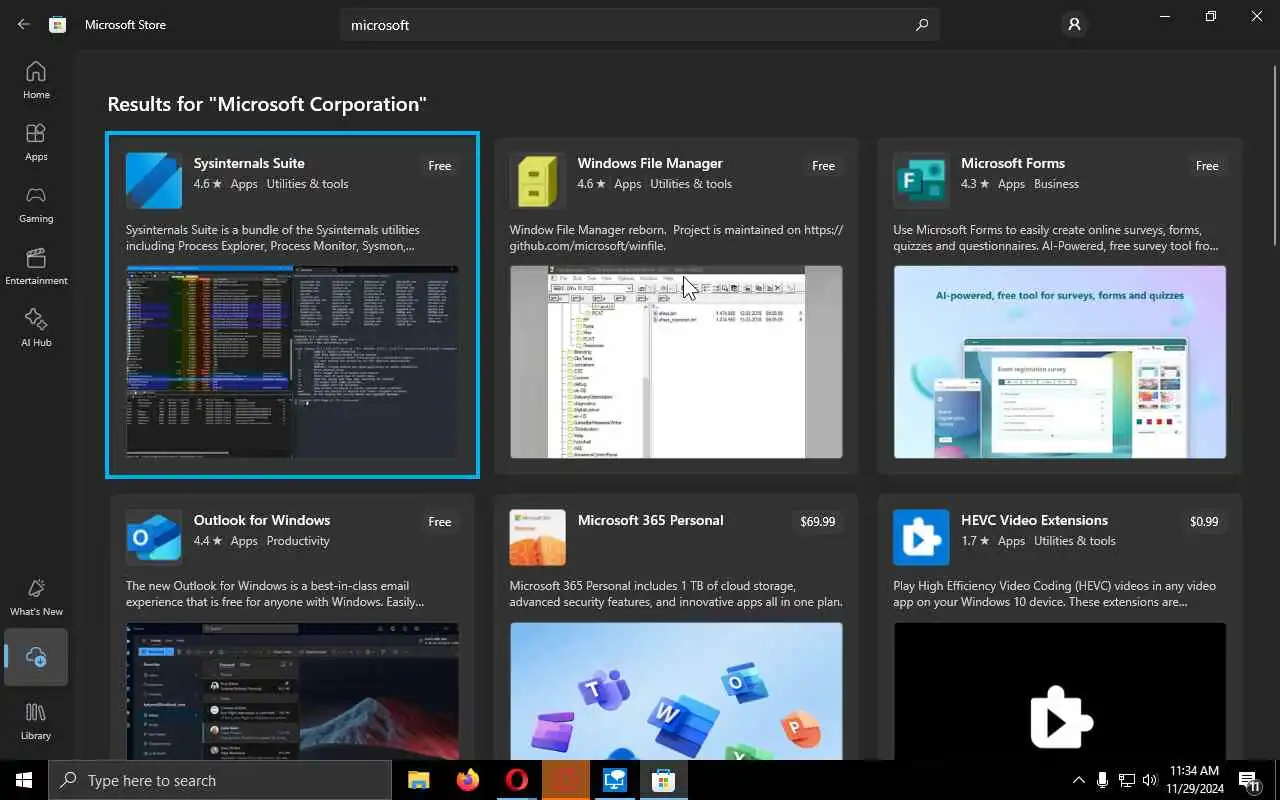
Task: Click Sysinternals Suite description text
Action: coord(273,238)
